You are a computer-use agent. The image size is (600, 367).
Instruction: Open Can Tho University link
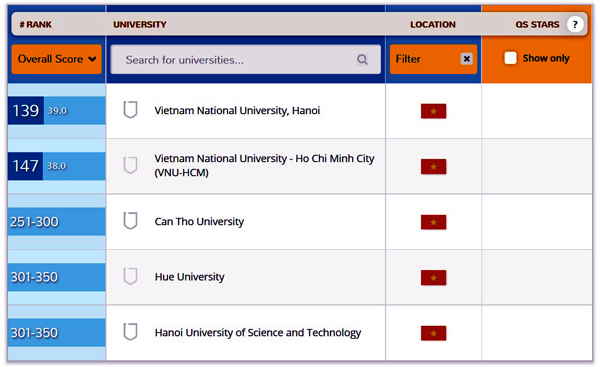tap(199, 222)
